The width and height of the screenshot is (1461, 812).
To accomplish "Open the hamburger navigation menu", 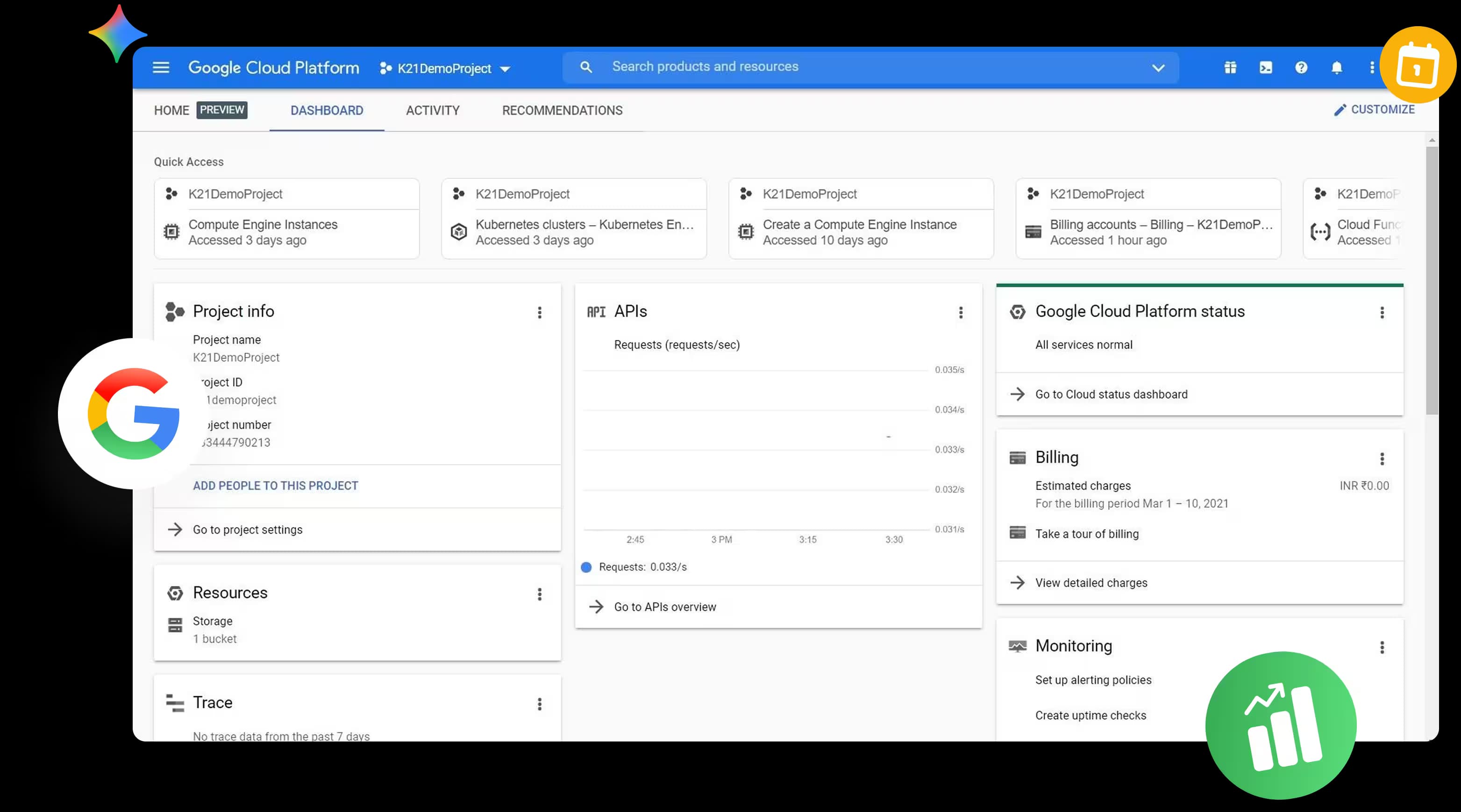I will pyautogui.click(x=161, y=67).
